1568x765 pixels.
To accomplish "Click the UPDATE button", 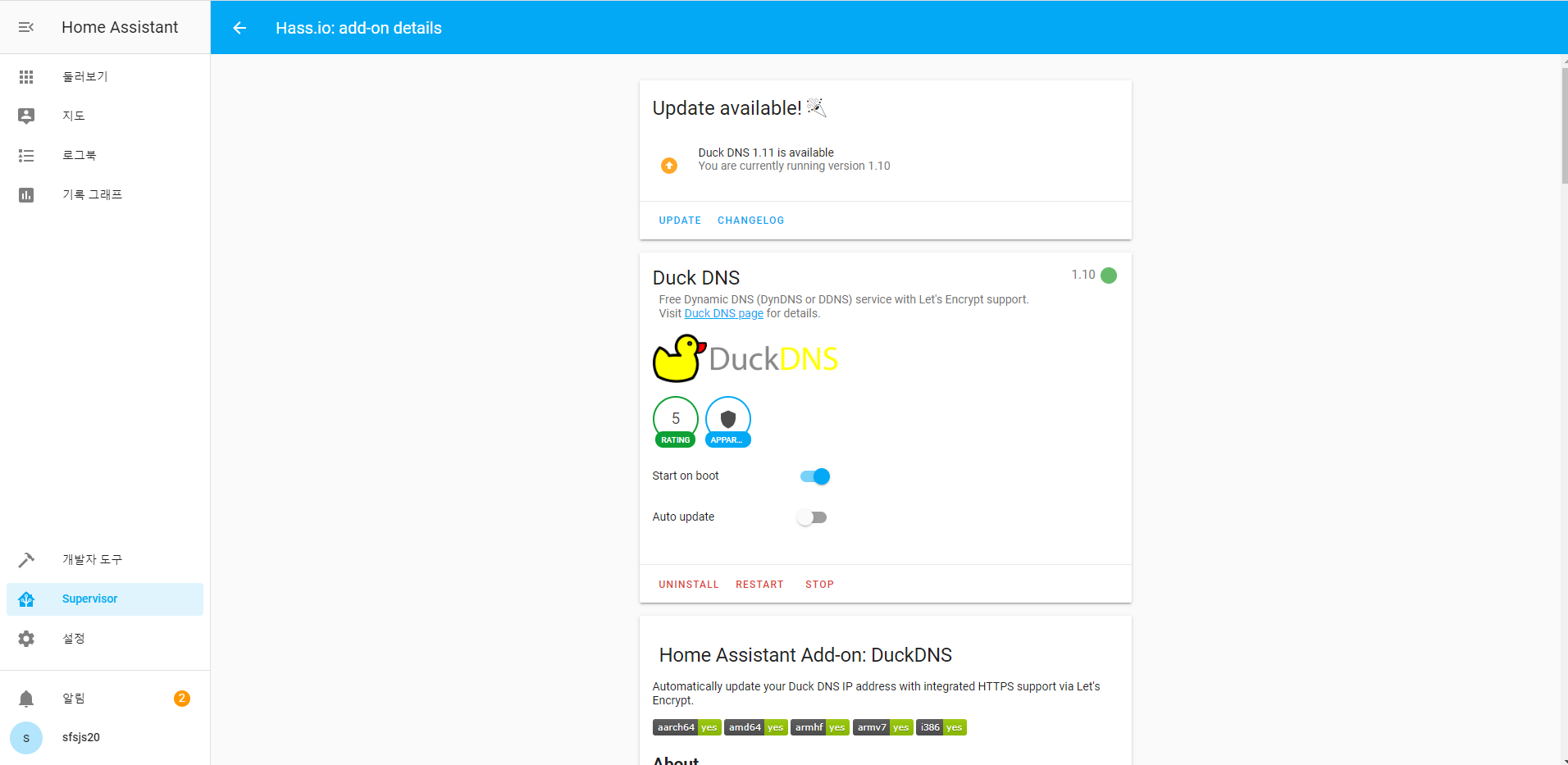I will [x=680, y=221].
